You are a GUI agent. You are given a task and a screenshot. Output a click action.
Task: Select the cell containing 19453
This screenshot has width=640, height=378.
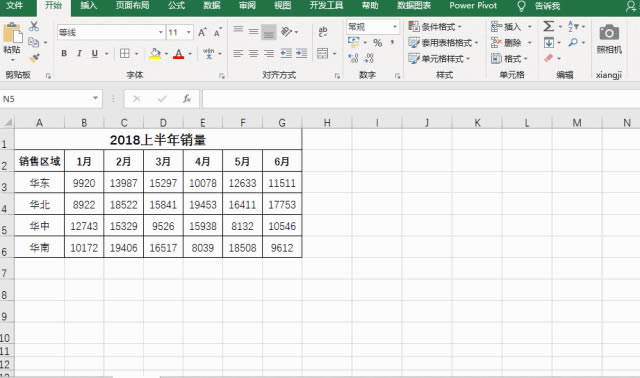click(203, 205)
